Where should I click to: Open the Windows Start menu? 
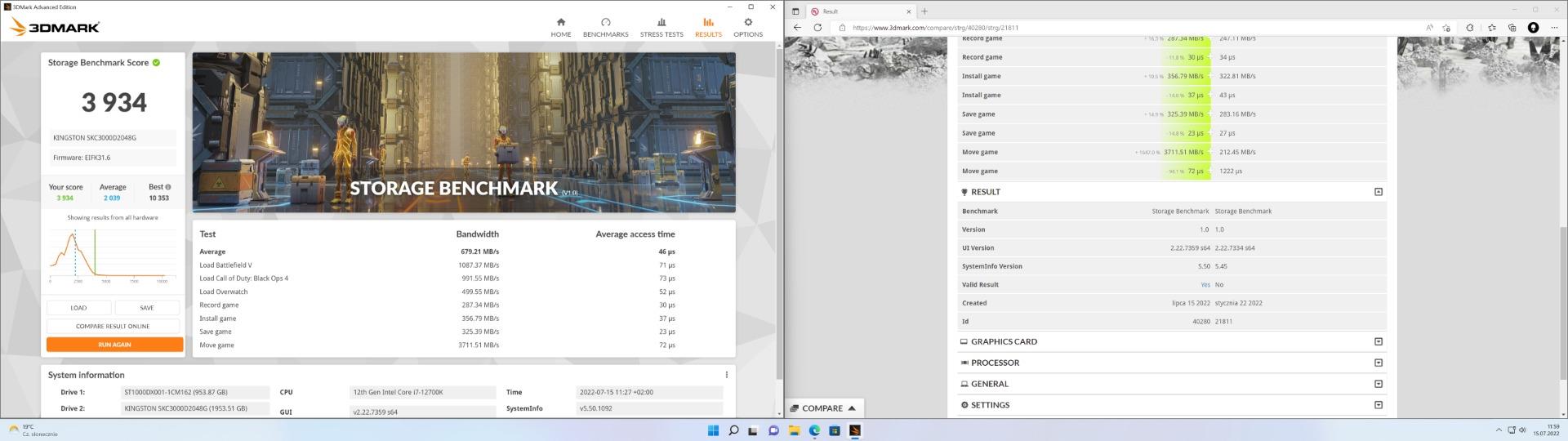[x=712, y=430]
